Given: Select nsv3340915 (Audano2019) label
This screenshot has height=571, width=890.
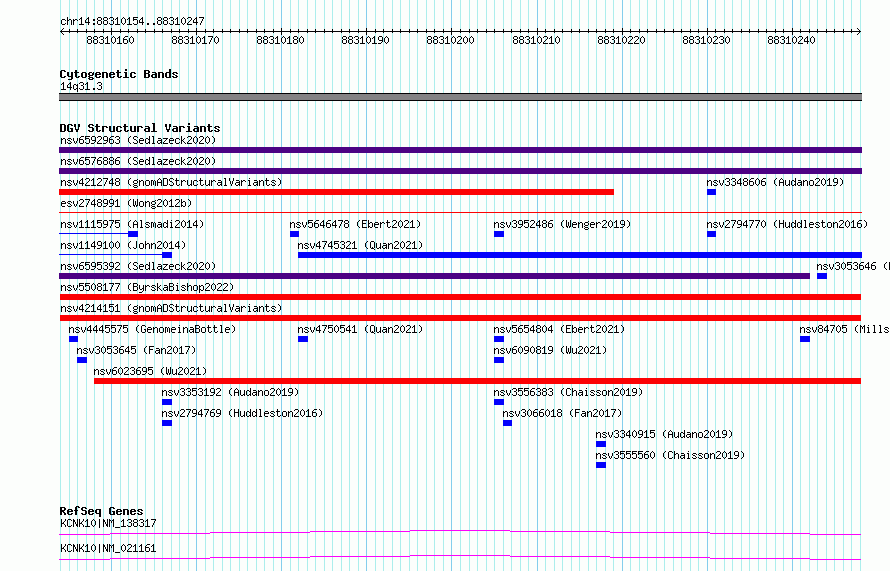Looking at the screenshot, I should tap(664, 434).
